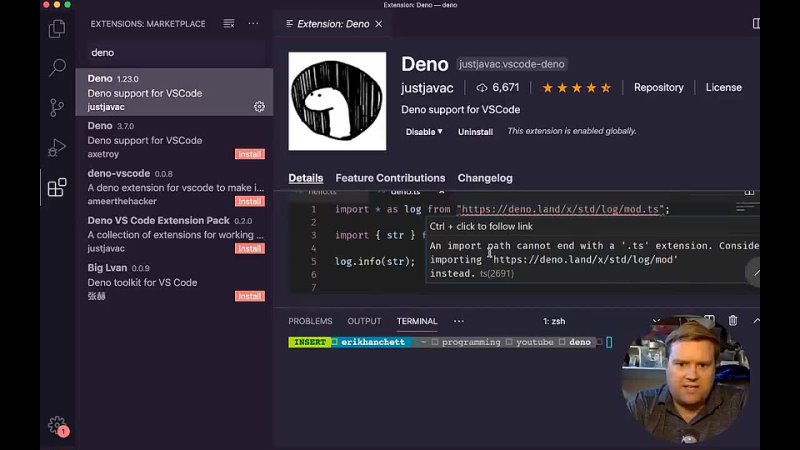Switch to the PROBLEMS panel tab
Screen dimensions: 800x450
310,321
